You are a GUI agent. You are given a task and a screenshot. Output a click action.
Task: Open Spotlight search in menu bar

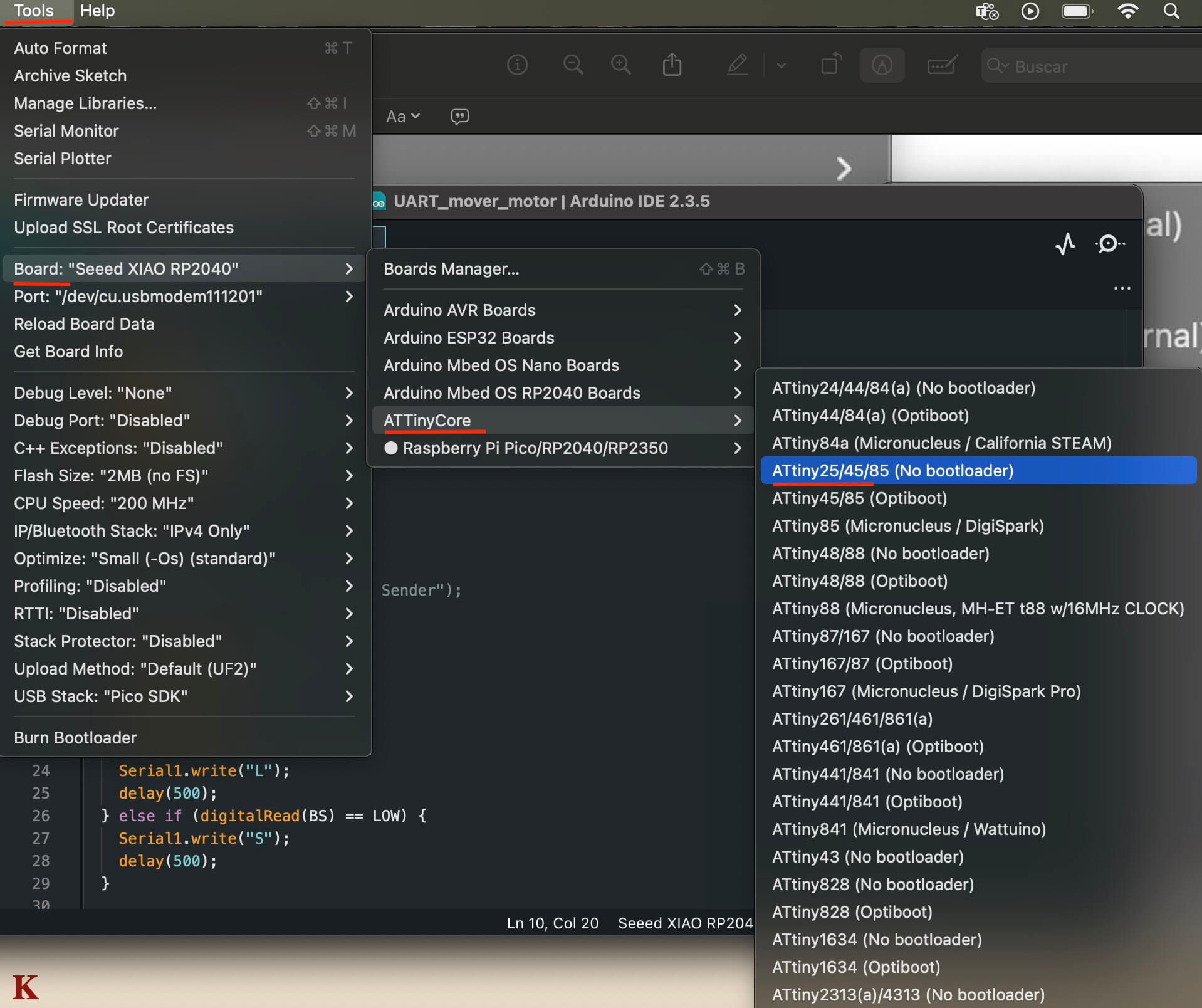[1171, 11]
